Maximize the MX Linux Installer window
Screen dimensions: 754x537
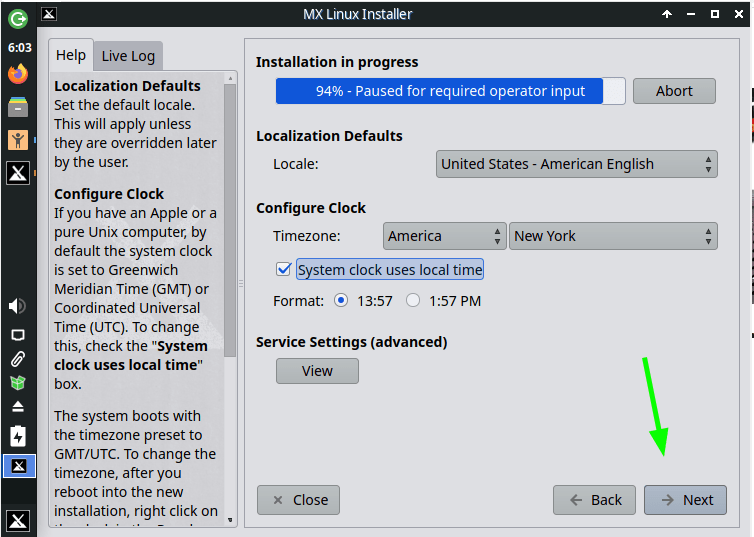point(715,14)
